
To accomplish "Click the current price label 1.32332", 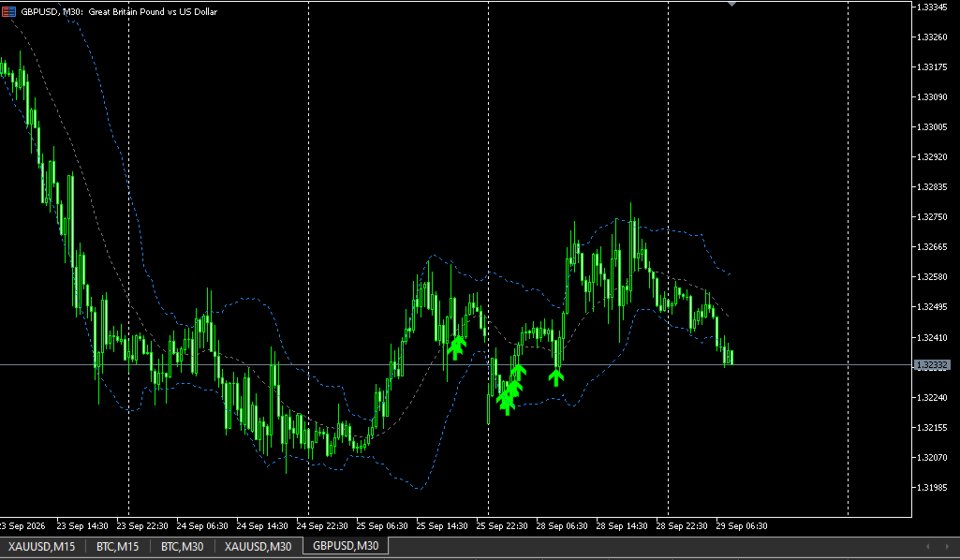I will (x=932, y=365).
